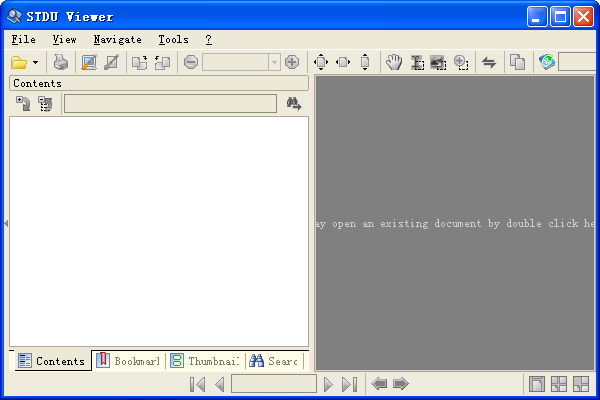Screen dimensions: 600x400
Task: Go to the next page arrow
Action: pos(328,384)
